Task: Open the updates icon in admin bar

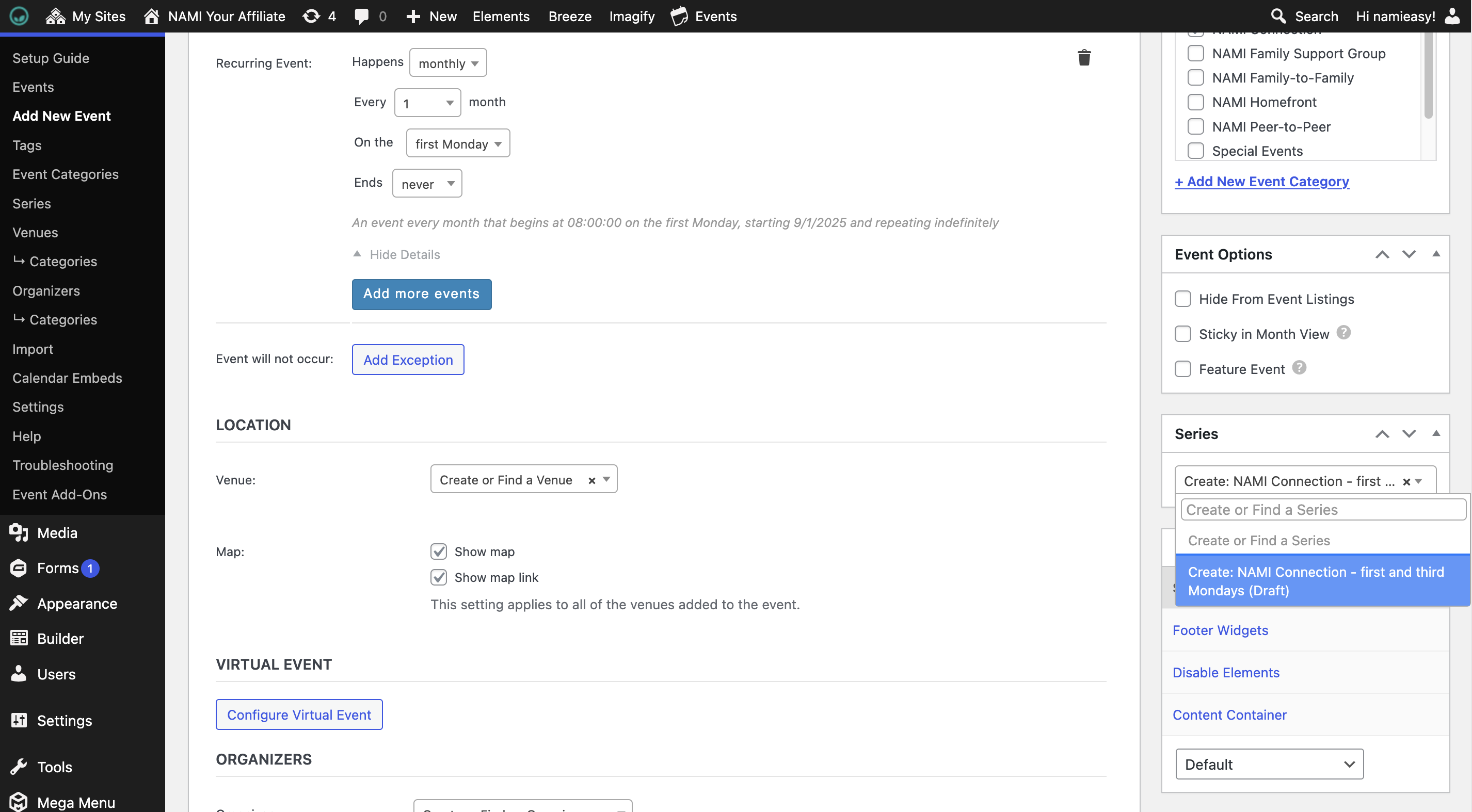Action: (311, 16)
